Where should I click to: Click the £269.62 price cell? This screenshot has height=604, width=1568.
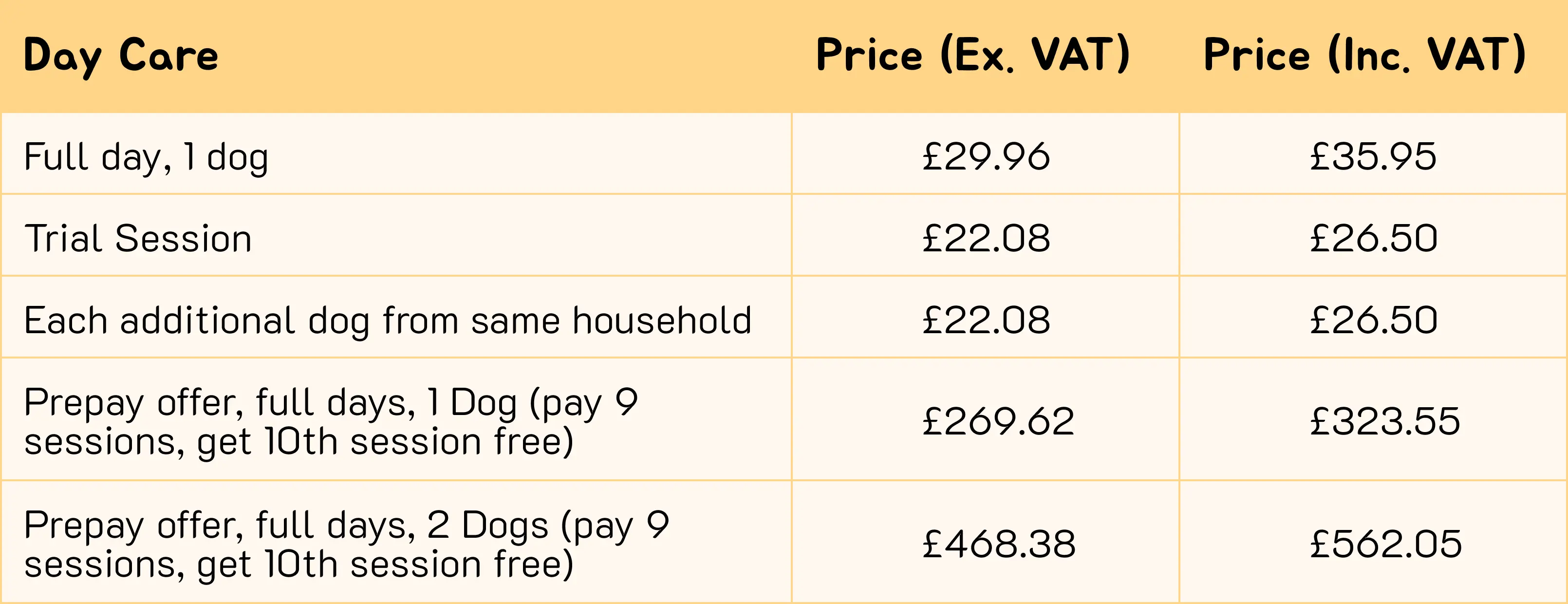click(x=998, y=421)
